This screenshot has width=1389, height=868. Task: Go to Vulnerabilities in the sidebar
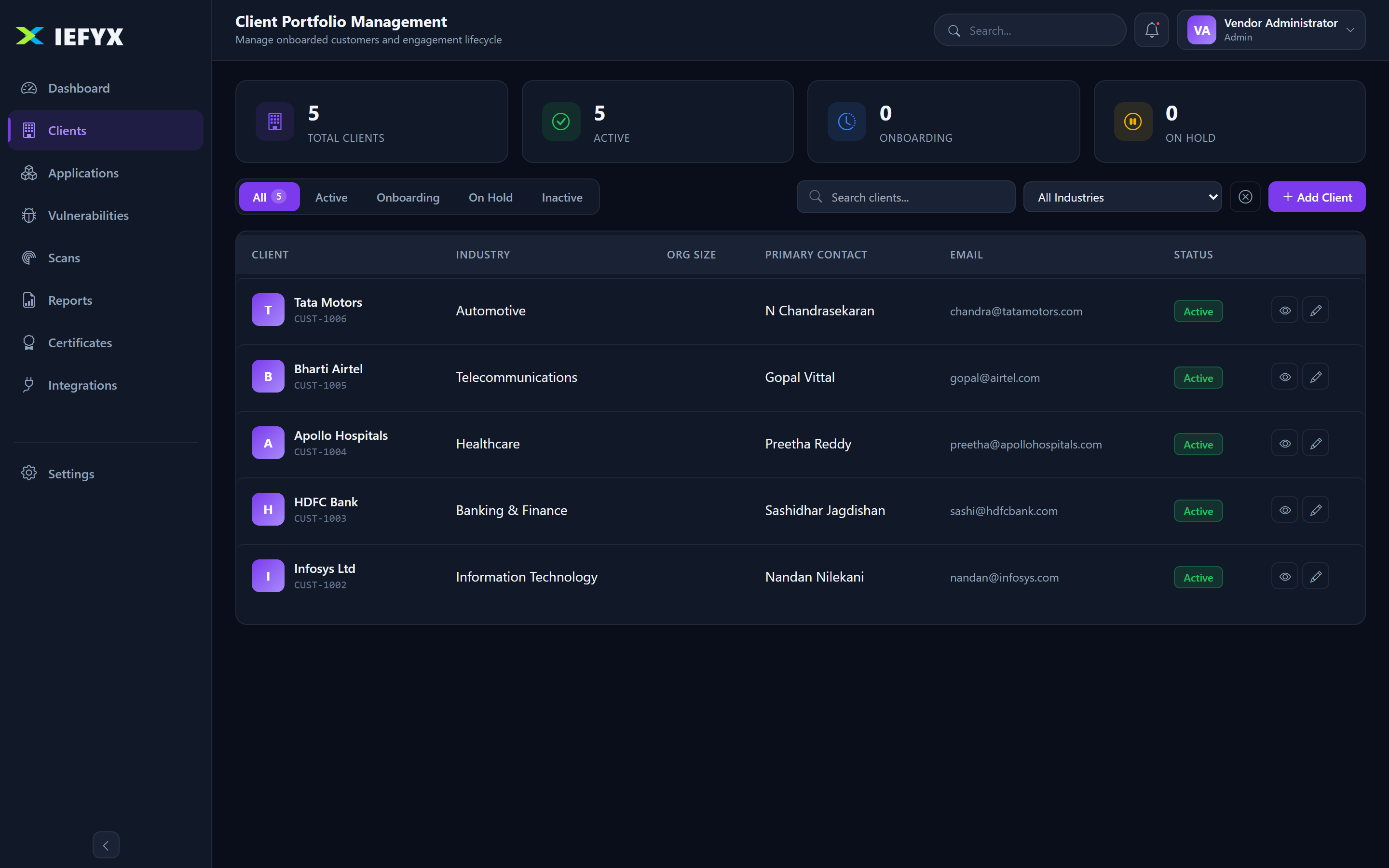(x=106, y=215)
